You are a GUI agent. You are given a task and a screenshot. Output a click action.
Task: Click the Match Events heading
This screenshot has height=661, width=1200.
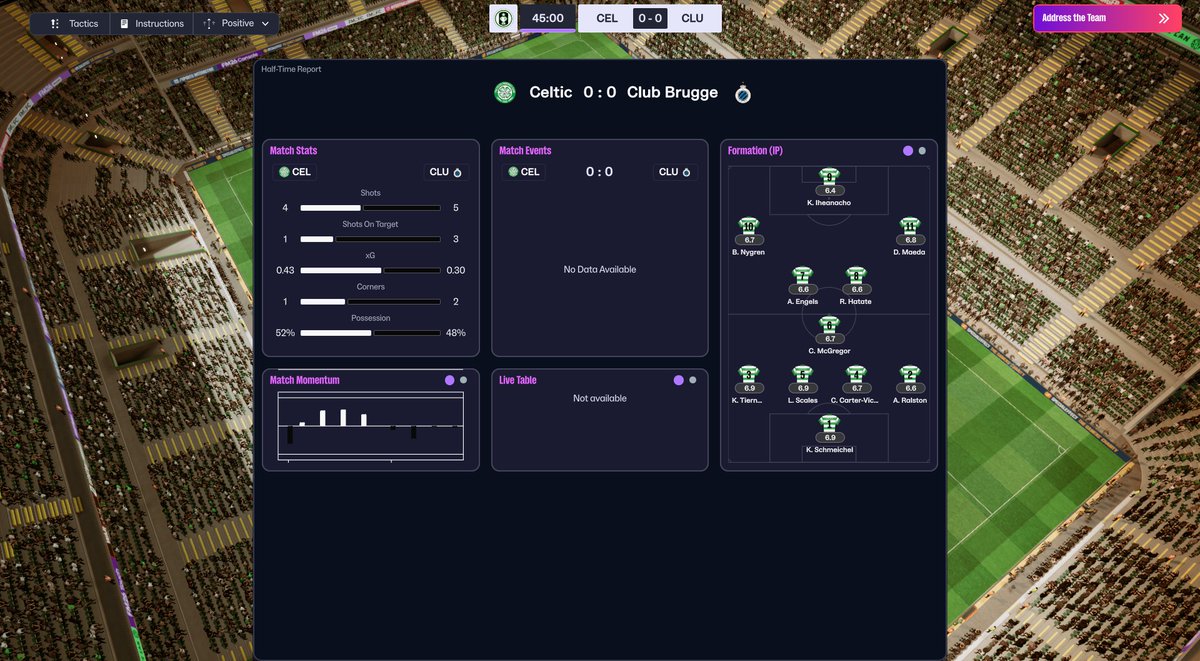coord(525,151)
